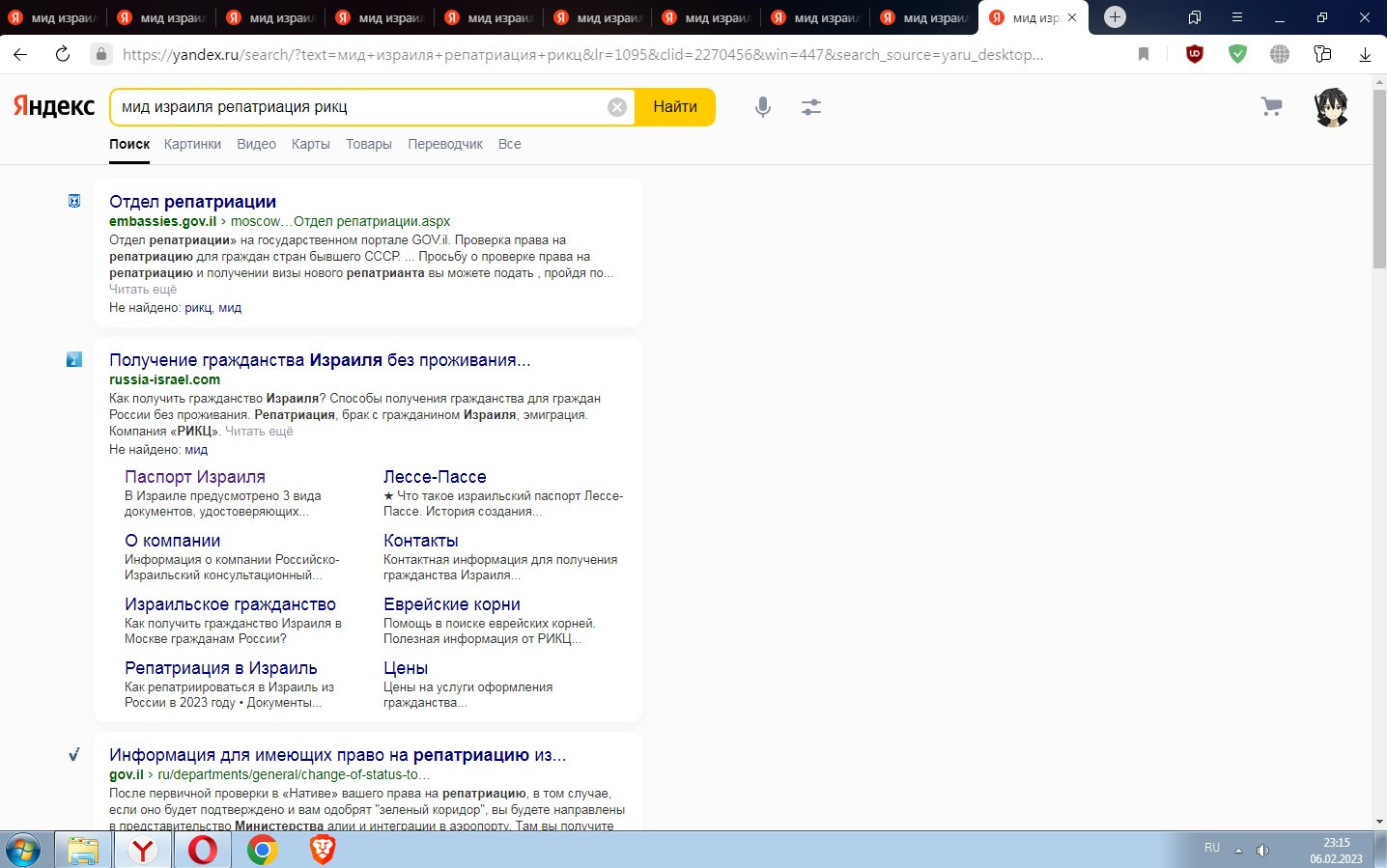The image size is (1387, 868).
Task: Open Получение гражданства Израиля без проживания link
Action: pos(320,360)
